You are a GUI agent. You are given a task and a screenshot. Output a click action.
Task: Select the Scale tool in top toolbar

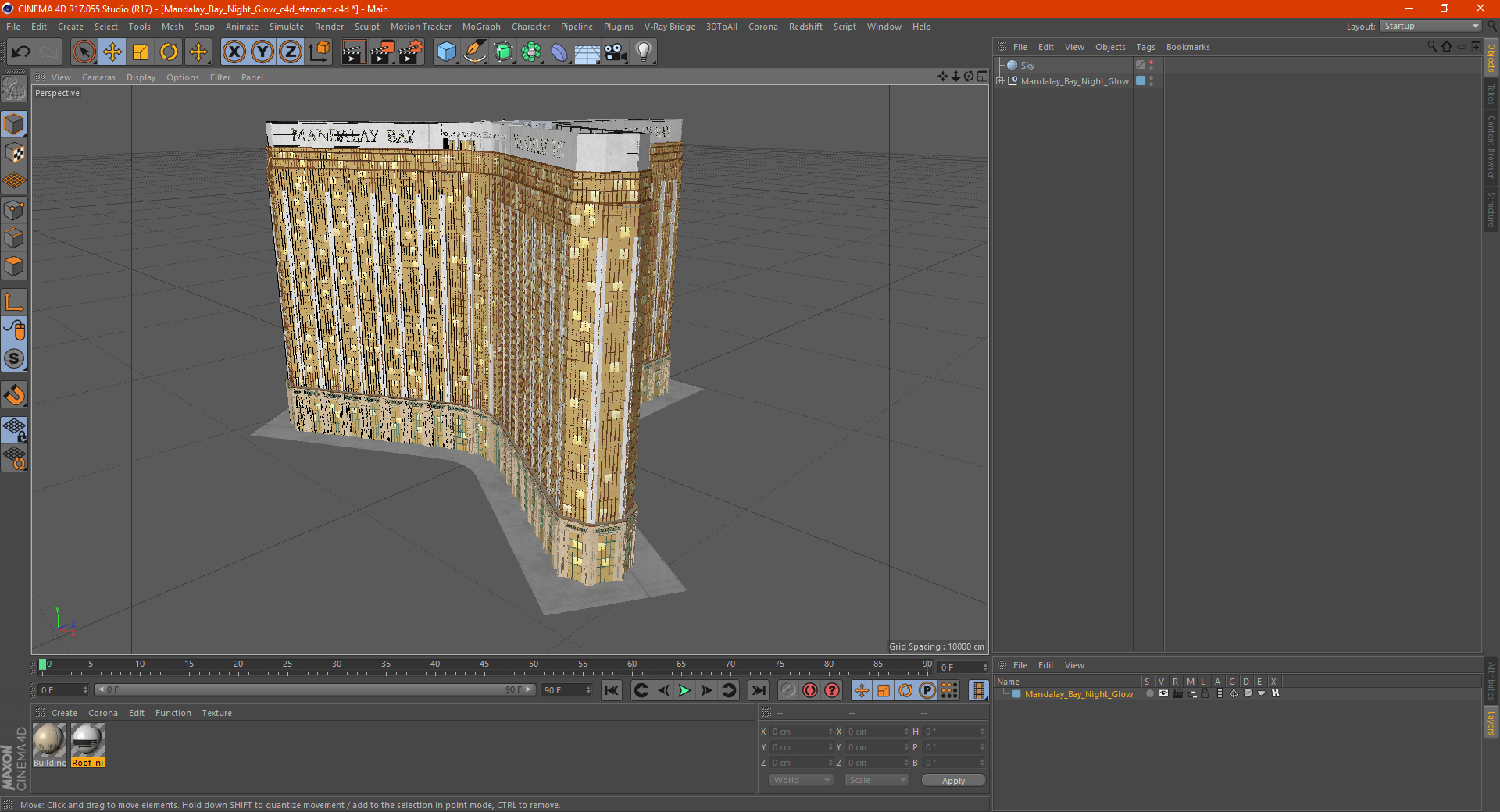141,52
